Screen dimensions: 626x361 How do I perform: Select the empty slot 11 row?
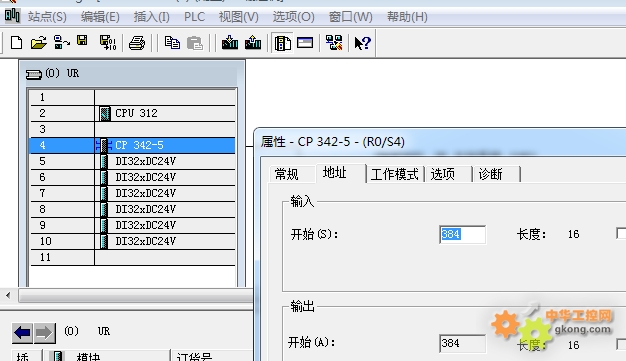click(133, 257)
